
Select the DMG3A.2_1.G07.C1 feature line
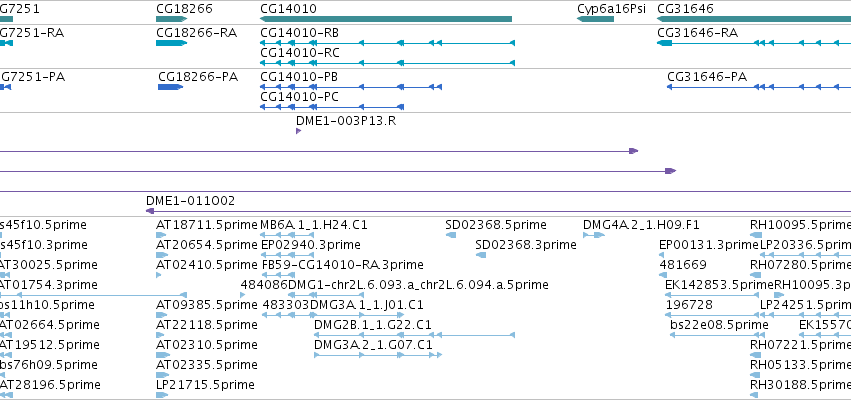tap(378, 355)
